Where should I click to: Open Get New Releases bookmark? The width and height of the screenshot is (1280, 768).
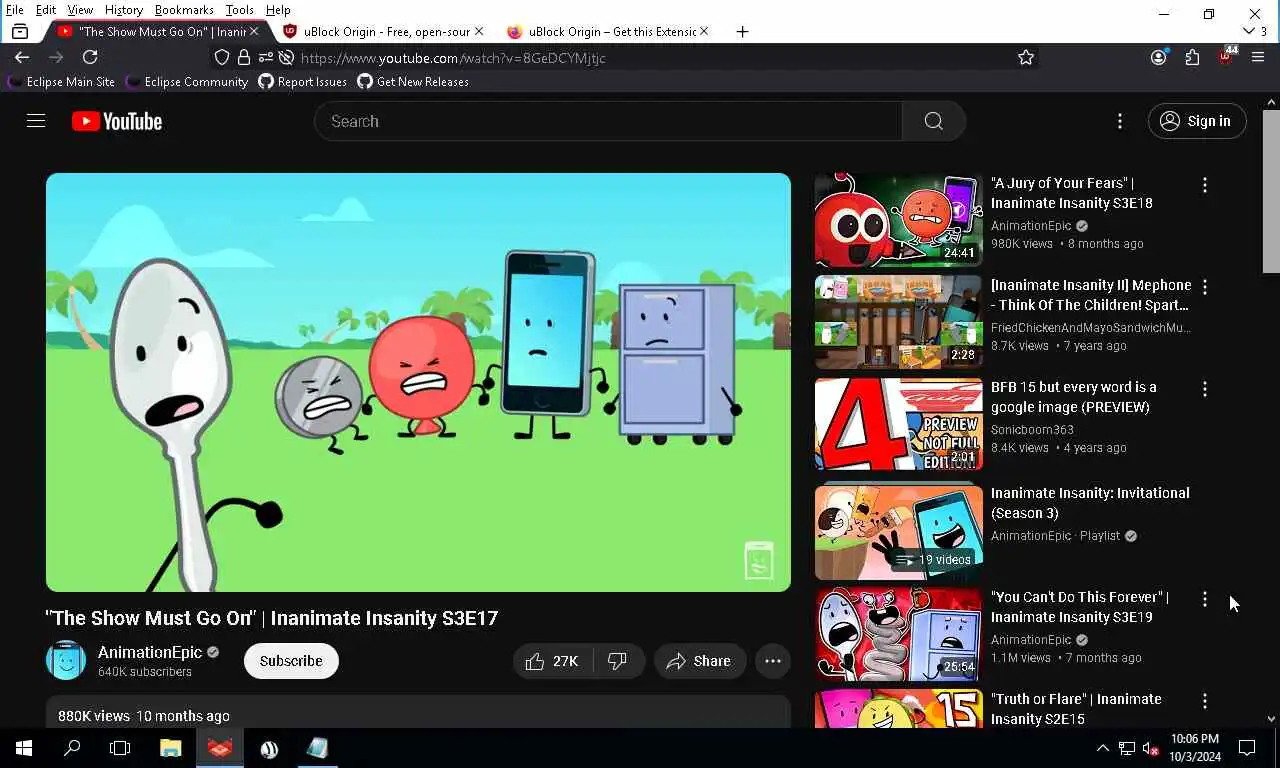[x=413, y=82]
